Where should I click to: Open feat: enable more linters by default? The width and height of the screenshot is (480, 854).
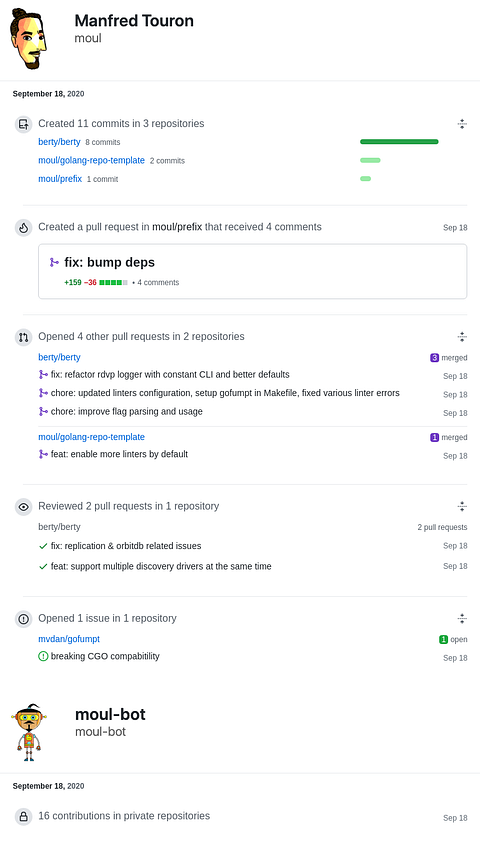coord(119,454)
